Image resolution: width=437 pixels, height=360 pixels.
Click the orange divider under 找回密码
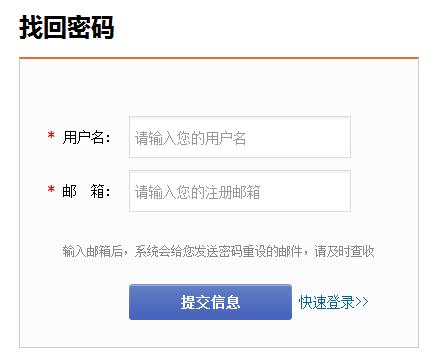click(x=219, y=58)
